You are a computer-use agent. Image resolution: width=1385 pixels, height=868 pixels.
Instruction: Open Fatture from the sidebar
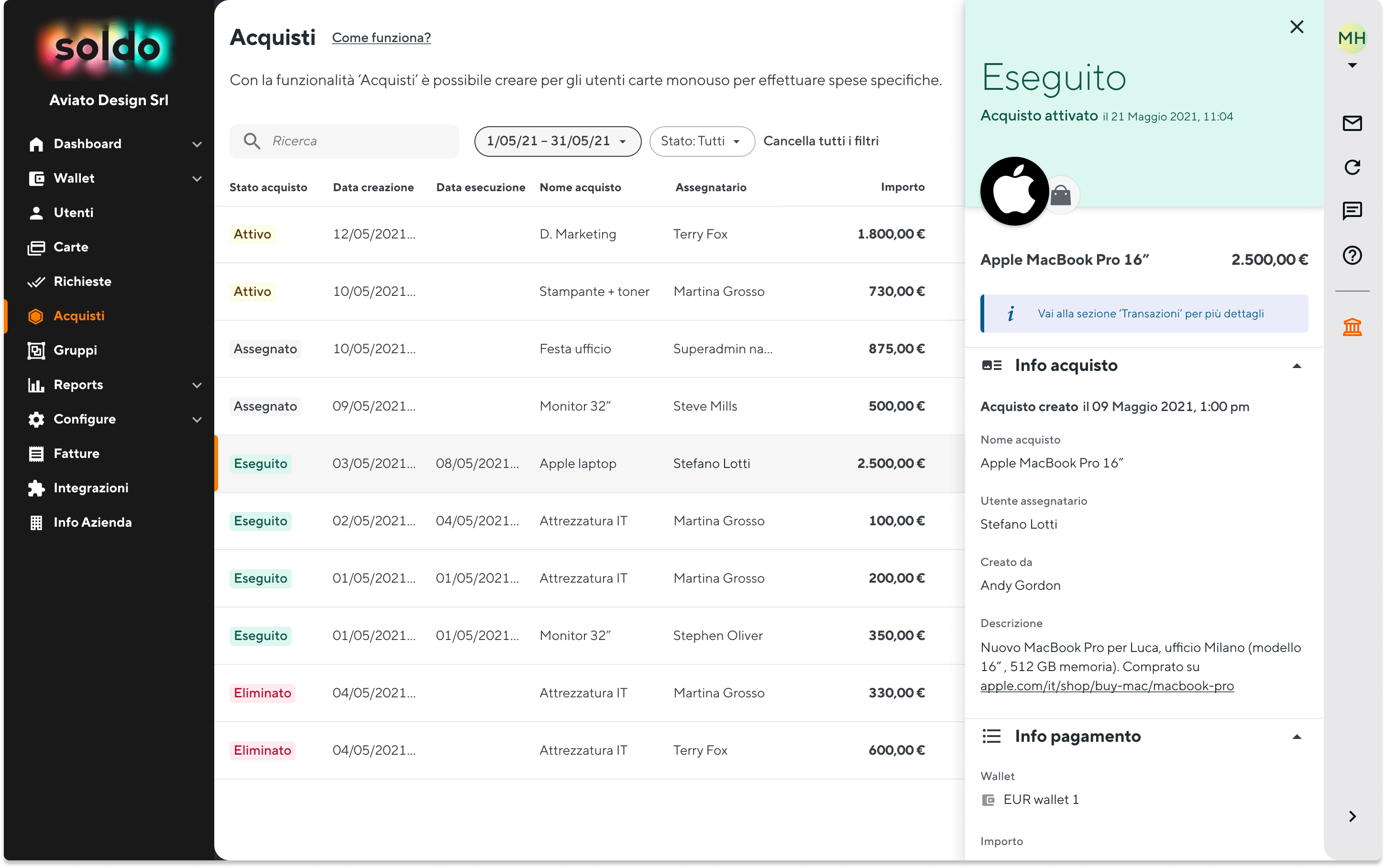coord(77,454)
